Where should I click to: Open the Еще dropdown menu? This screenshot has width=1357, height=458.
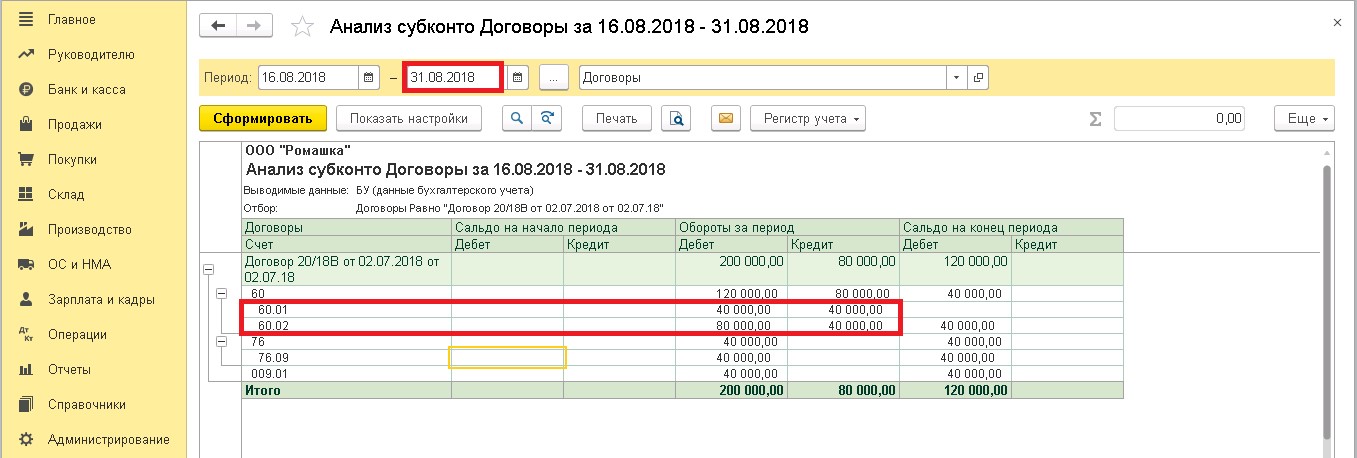[1304, 118]
